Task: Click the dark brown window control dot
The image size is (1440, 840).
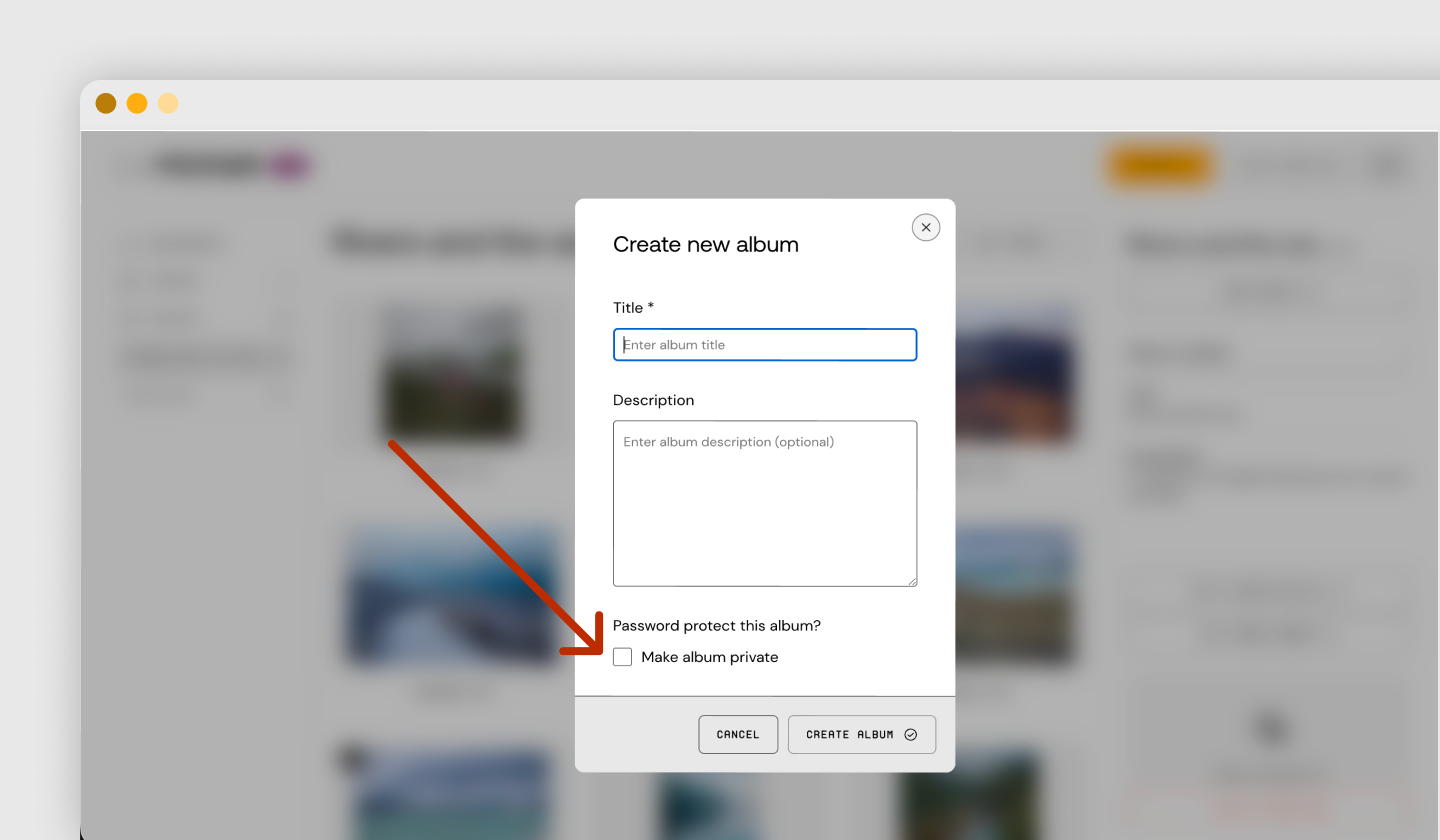Action: (x=106, y=103)
